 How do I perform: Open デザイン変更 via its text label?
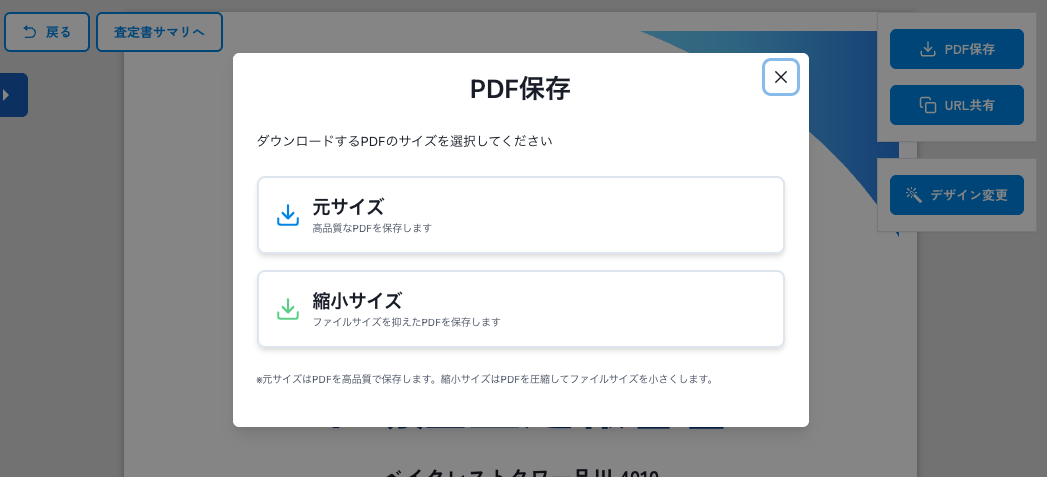point(968,195)
